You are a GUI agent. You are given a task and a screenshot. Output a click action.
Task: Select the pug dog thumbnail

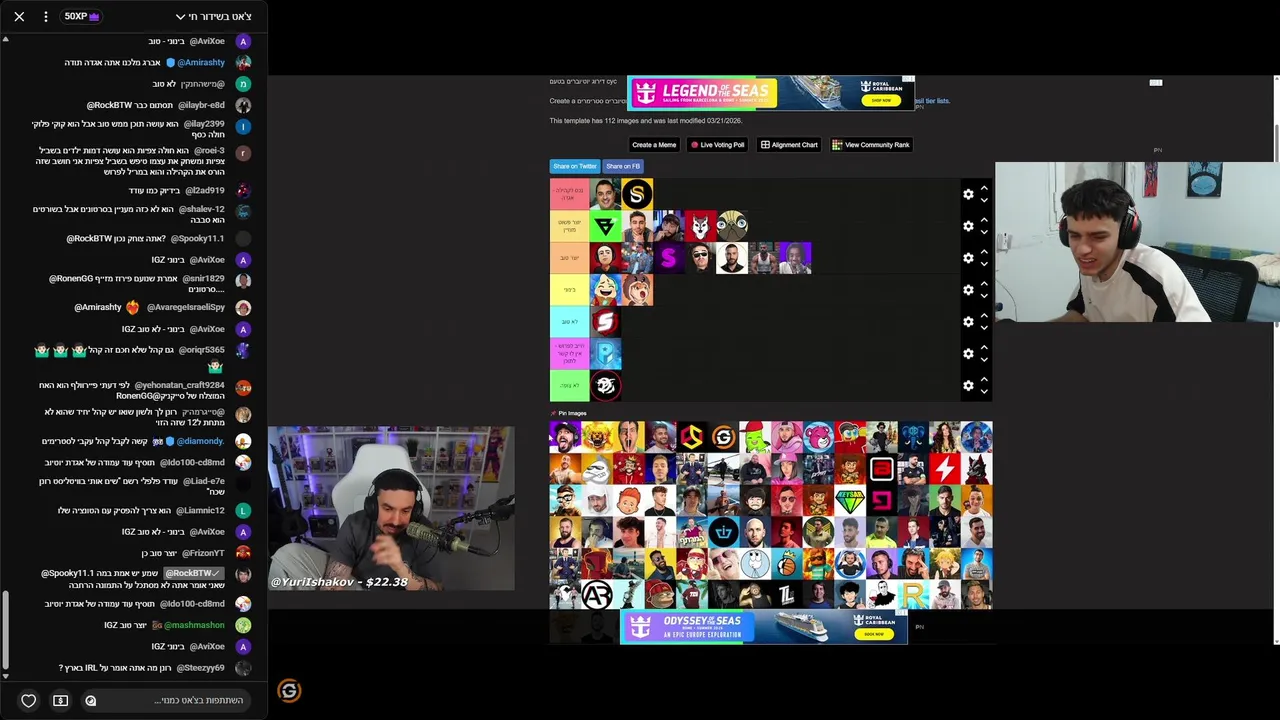coord(732,226)
